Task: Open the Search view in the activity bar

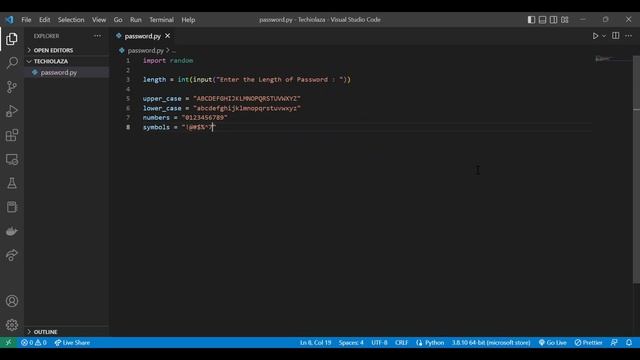Action: tap(12, 63)
